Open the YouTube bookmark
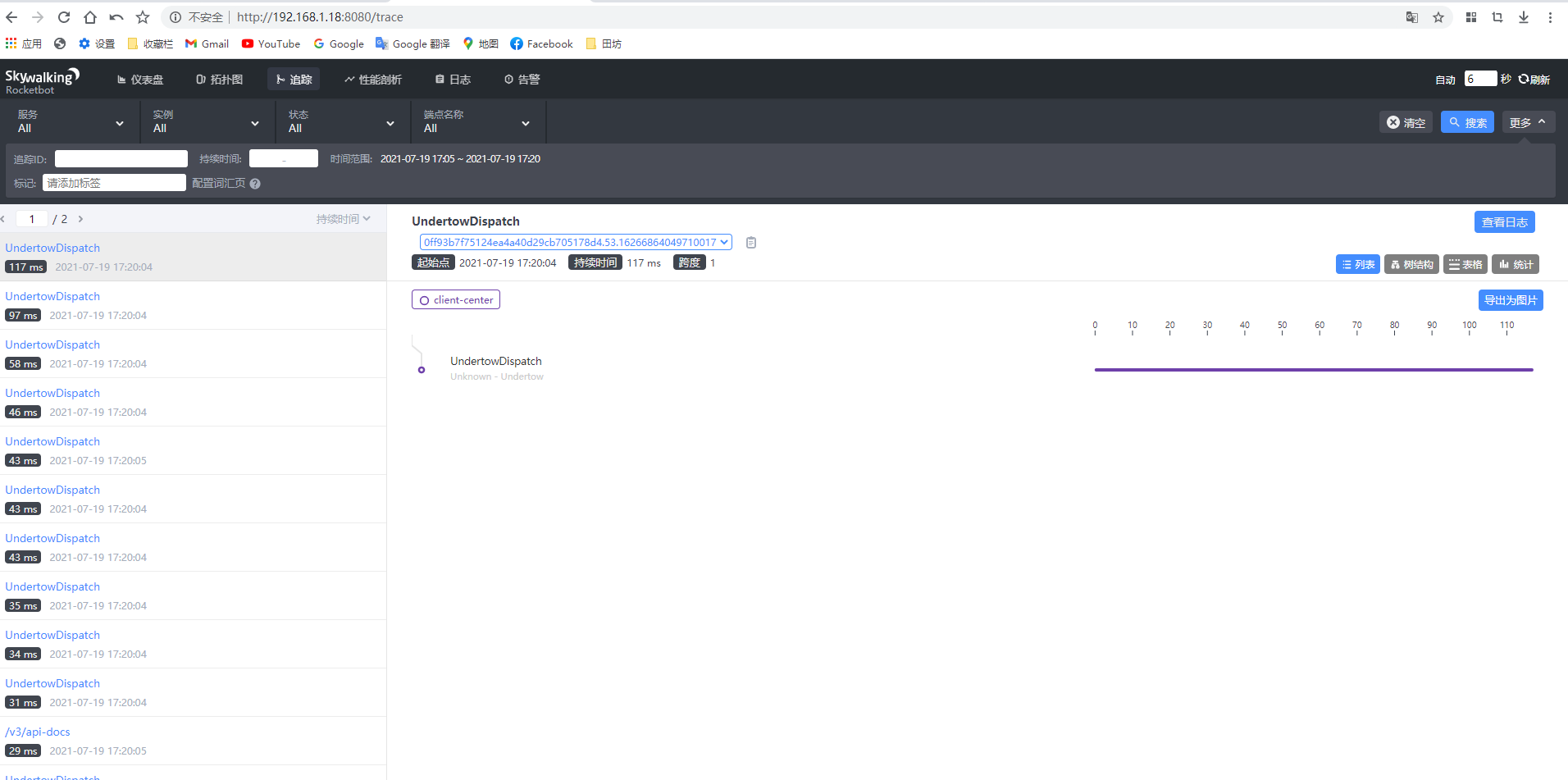The image size is (1568, 780). (271, 43)
